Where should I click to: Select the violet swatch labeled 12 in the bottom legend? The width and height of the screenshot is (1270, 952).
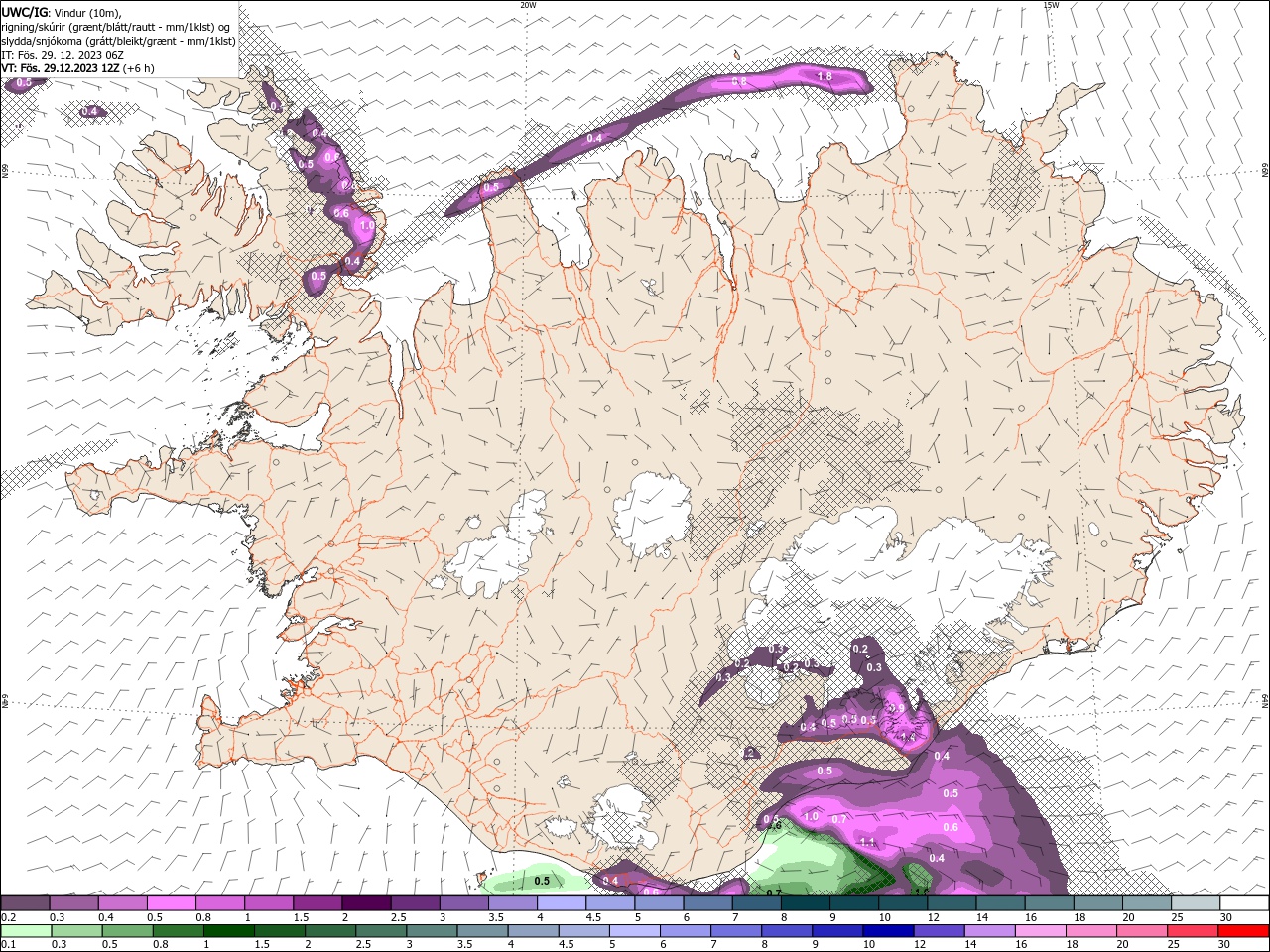tap(939, 931)
